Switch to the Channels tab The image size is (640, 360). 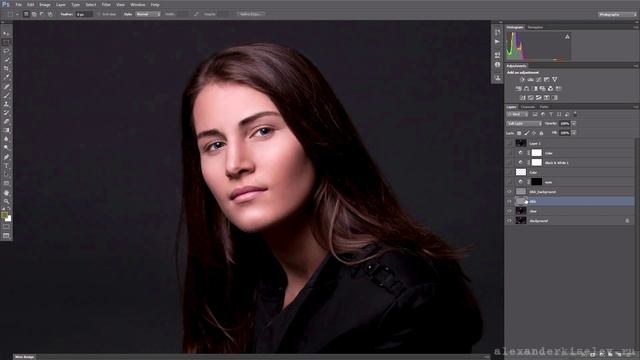pyautogui.click(x=528, y=107)
